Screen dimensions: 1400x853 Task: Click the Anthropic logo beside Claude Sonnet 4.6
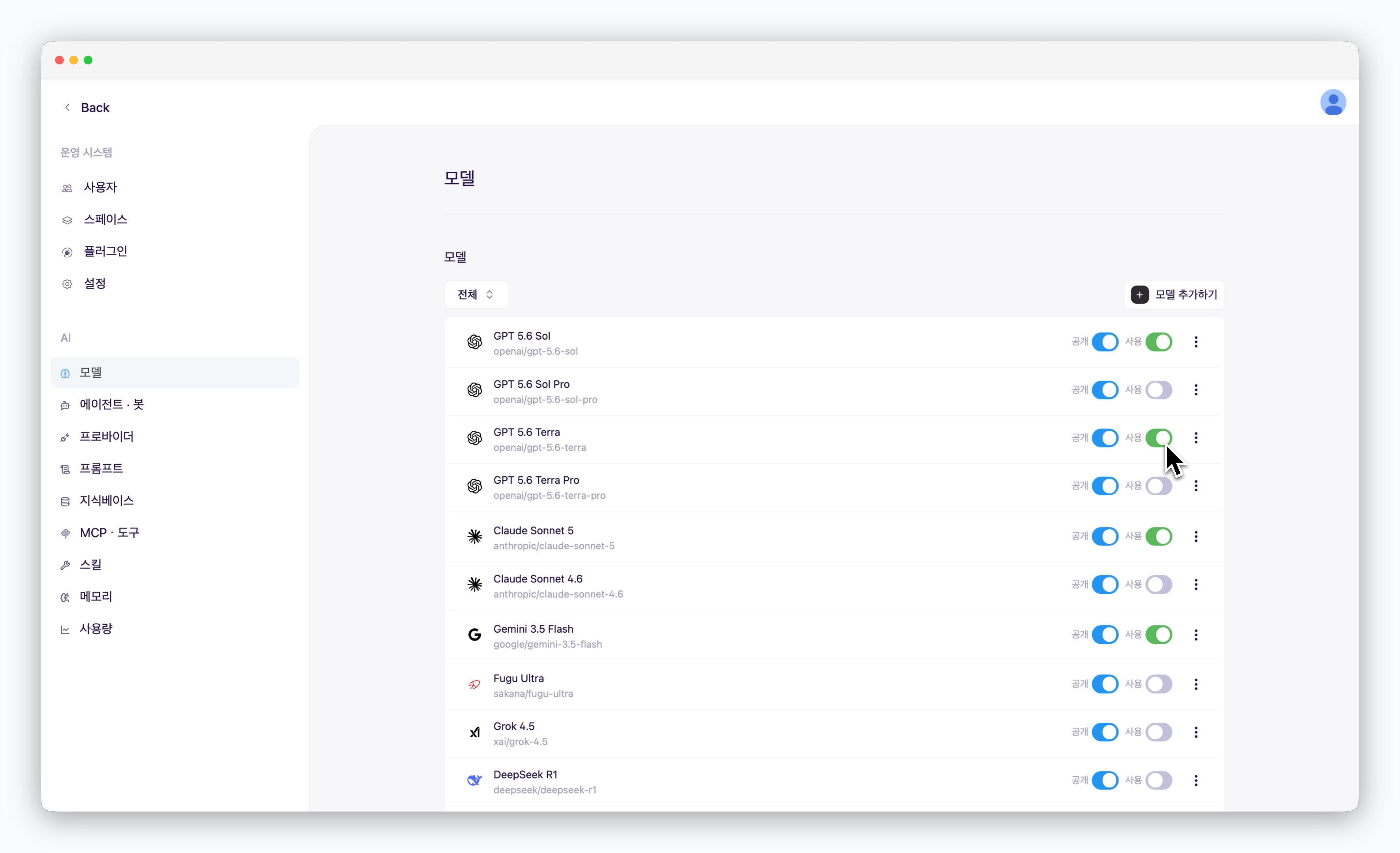[x=474, y=585]
